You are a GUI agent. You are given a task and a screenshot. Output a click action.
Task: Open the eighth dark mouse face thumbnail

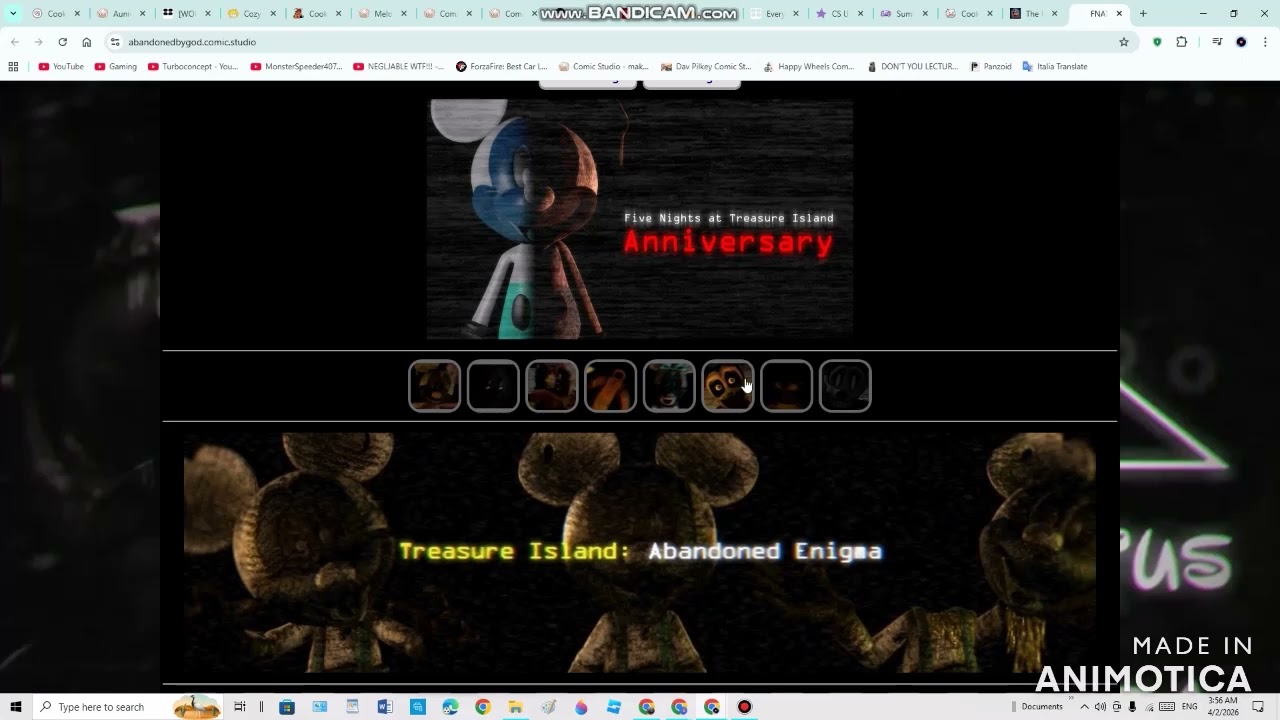pos(845,386)
